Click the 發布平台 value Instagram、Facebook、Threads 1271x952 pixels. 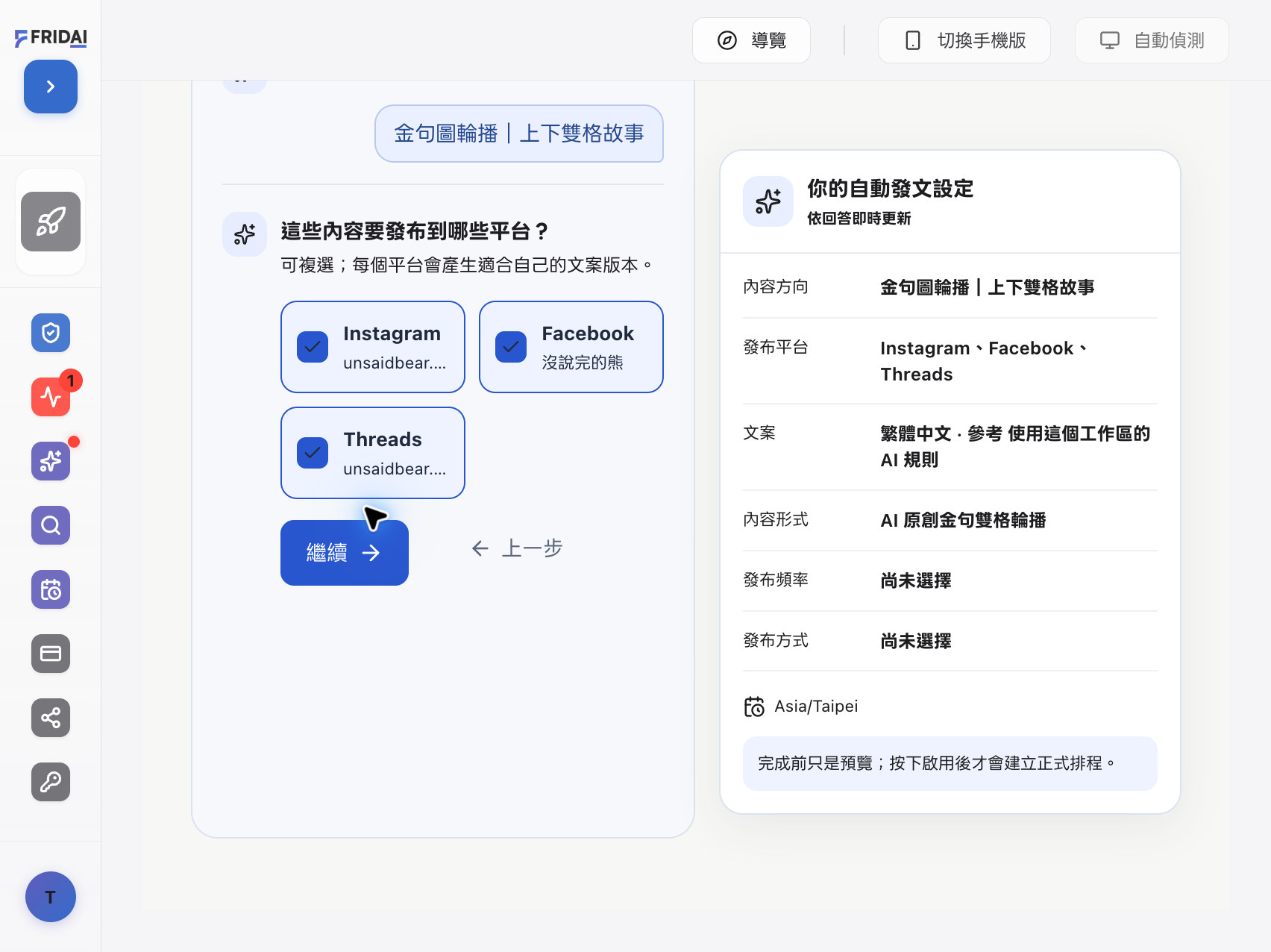pyautogui.click(x=985, y=361)
